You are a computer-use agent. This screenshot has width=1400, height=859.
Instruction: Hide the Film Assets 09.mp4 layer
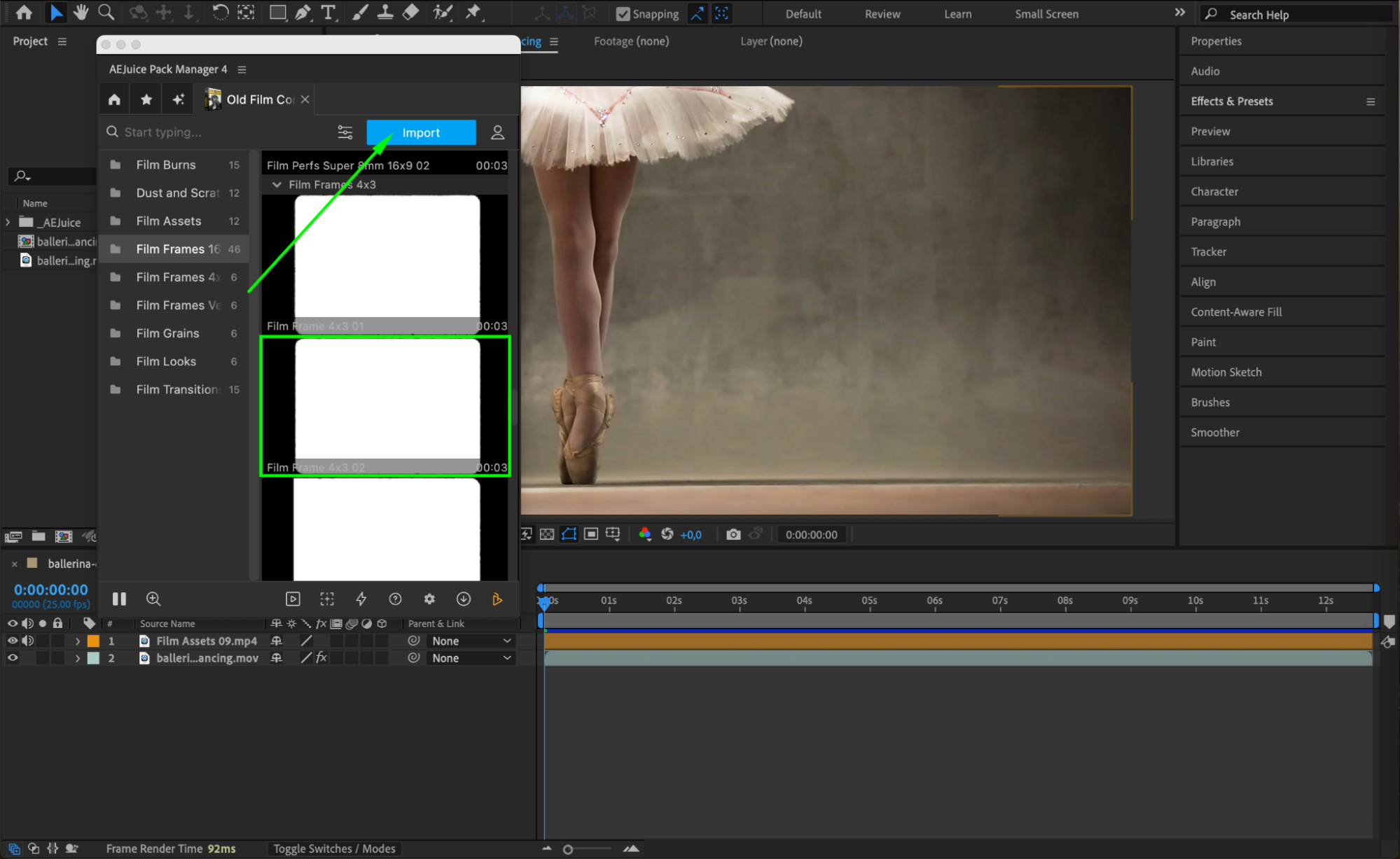coord(12,641)
